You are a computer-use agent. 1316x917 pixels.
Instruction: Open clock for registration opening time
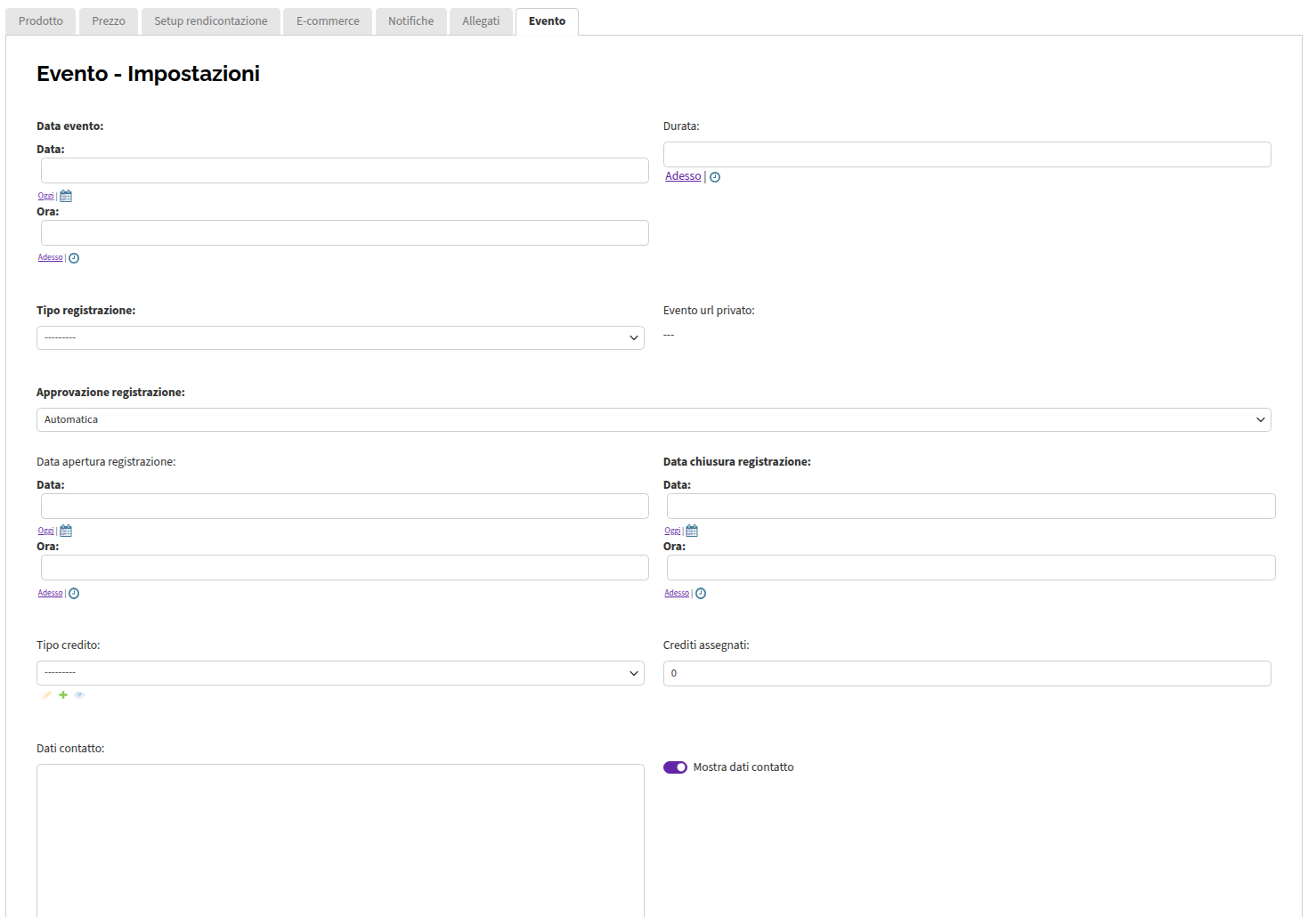74,594
